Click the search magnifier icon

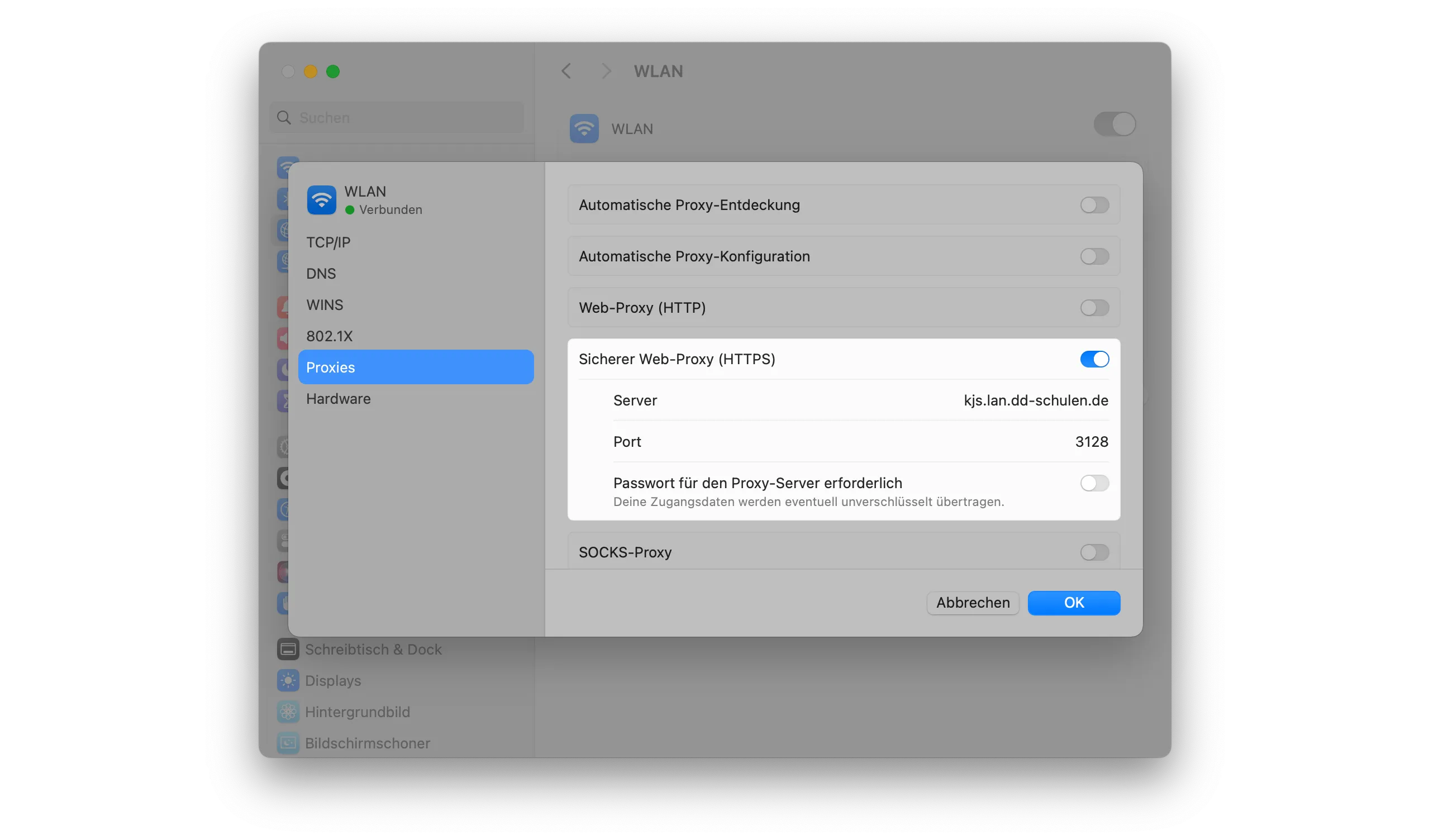pyautogui.click(x=284, y=117)
